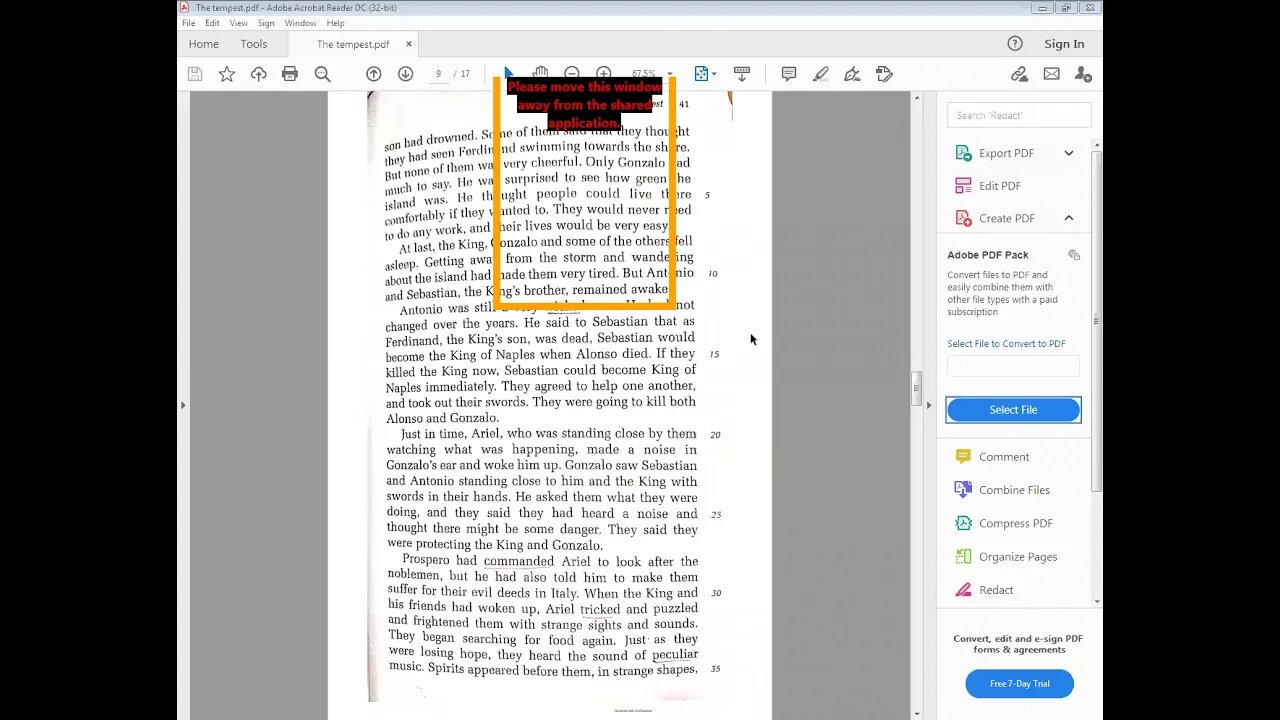Image resolution: width=1280 pixels, height=720 pixels.
Task: Click the search tools field
Action: coord(1019,115)
